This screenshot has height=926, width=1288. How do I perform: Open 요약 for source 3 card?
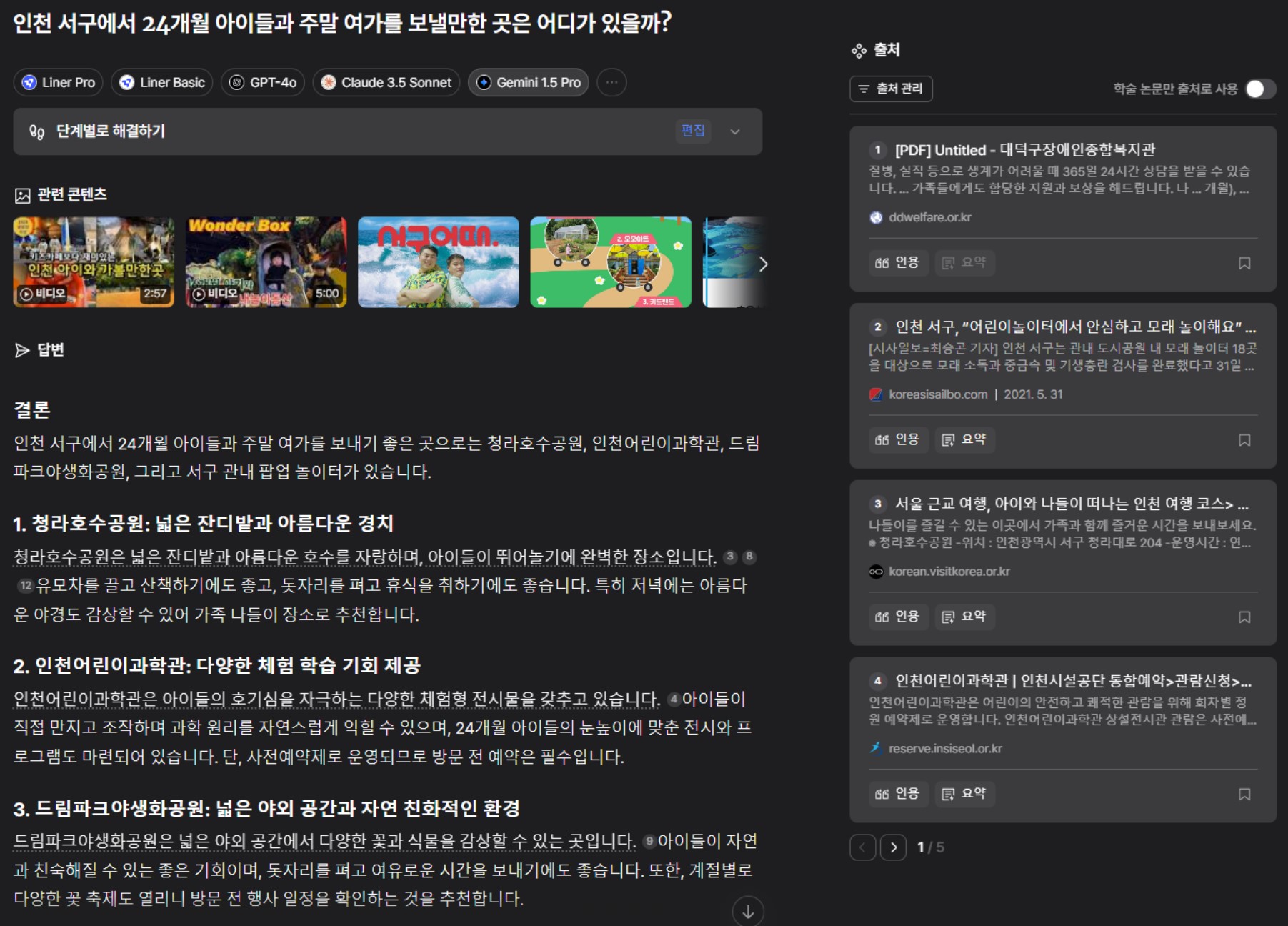point(964,617)
